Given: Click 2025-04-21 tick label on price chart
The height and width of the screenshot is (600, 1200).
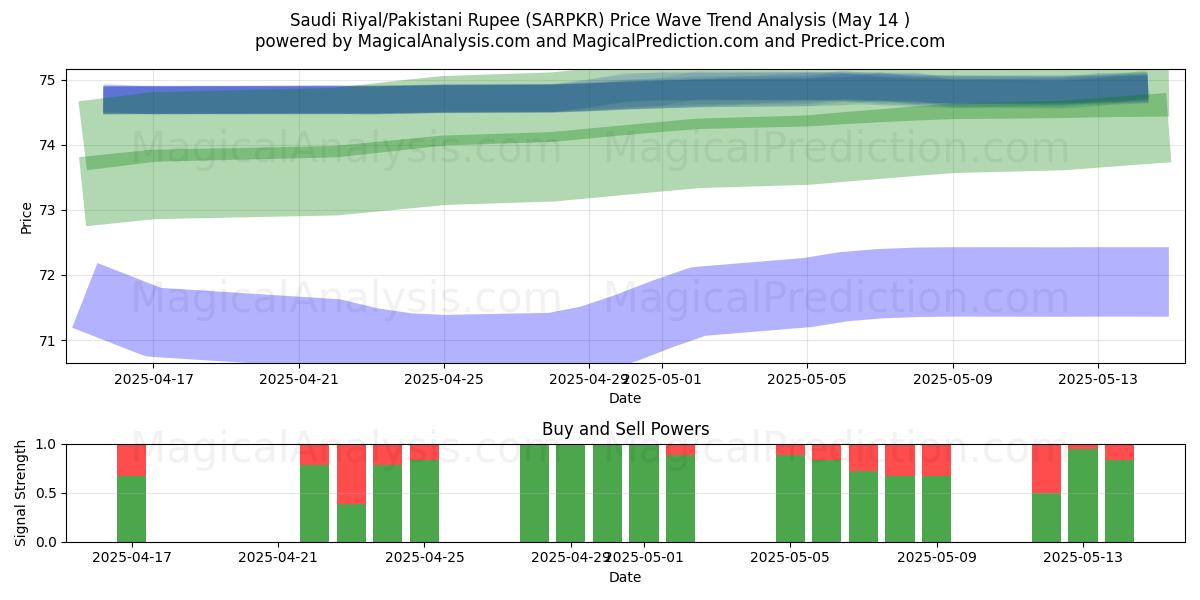Looking at the screenshot, I should 299,379.
